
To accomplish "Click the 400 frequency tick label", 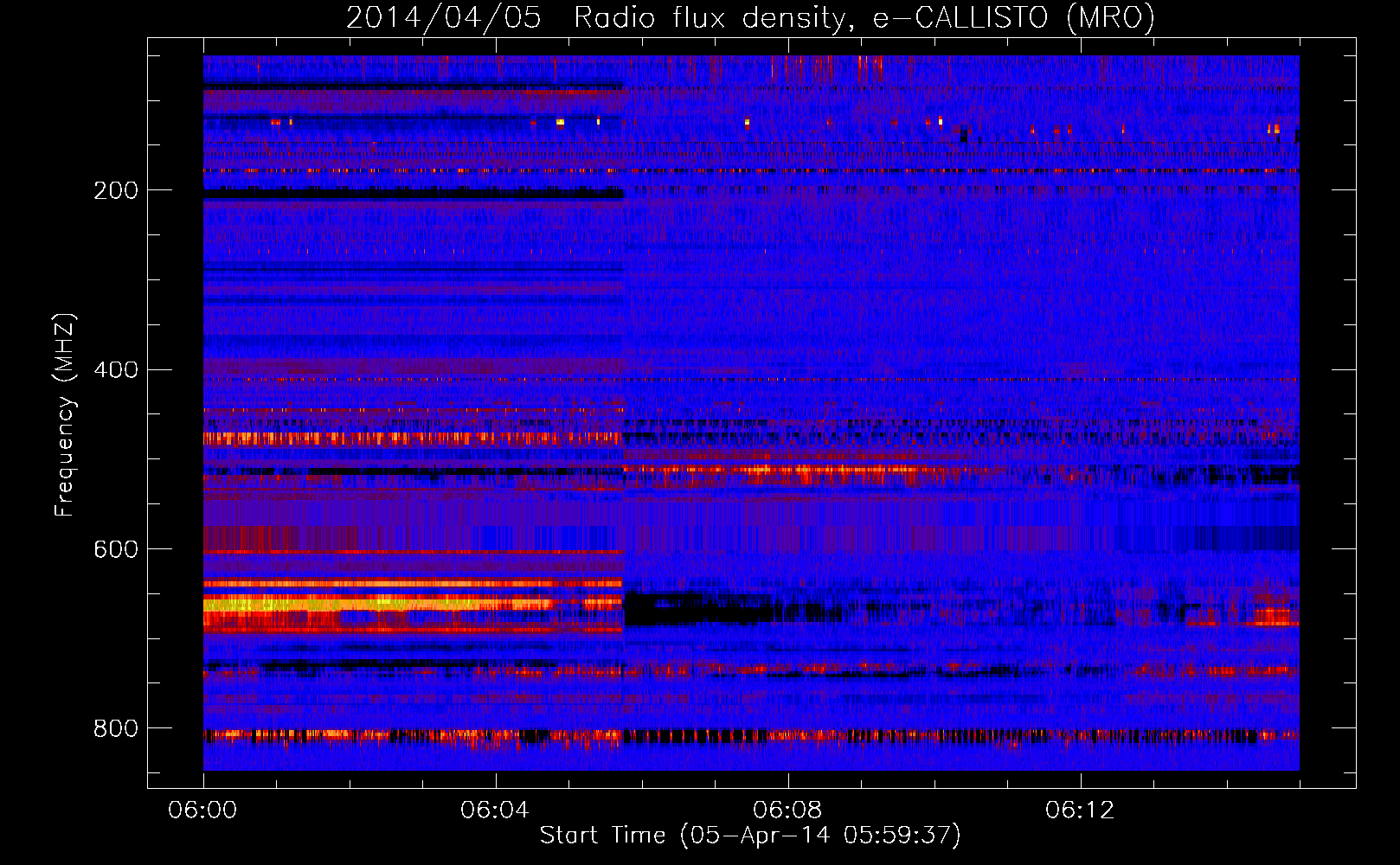I will (x=116, y=370).
